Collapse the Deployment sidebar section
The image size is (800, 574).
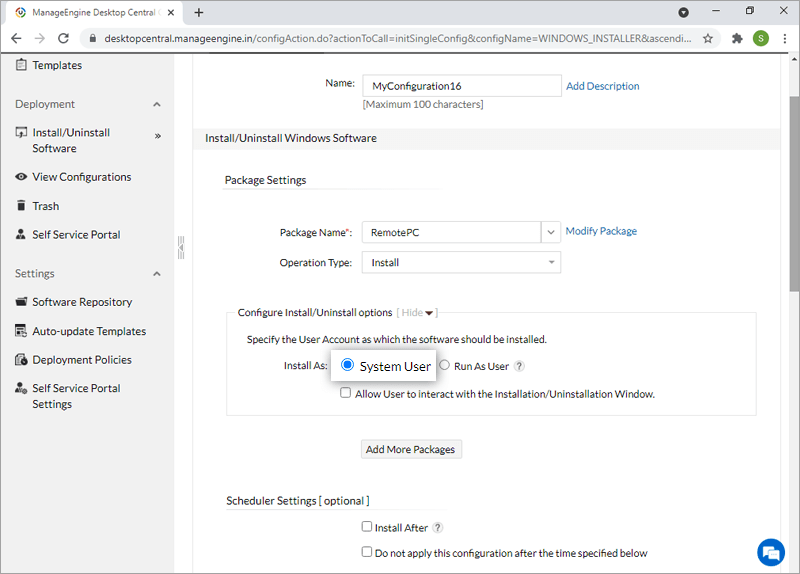click(x=157, y=104)
